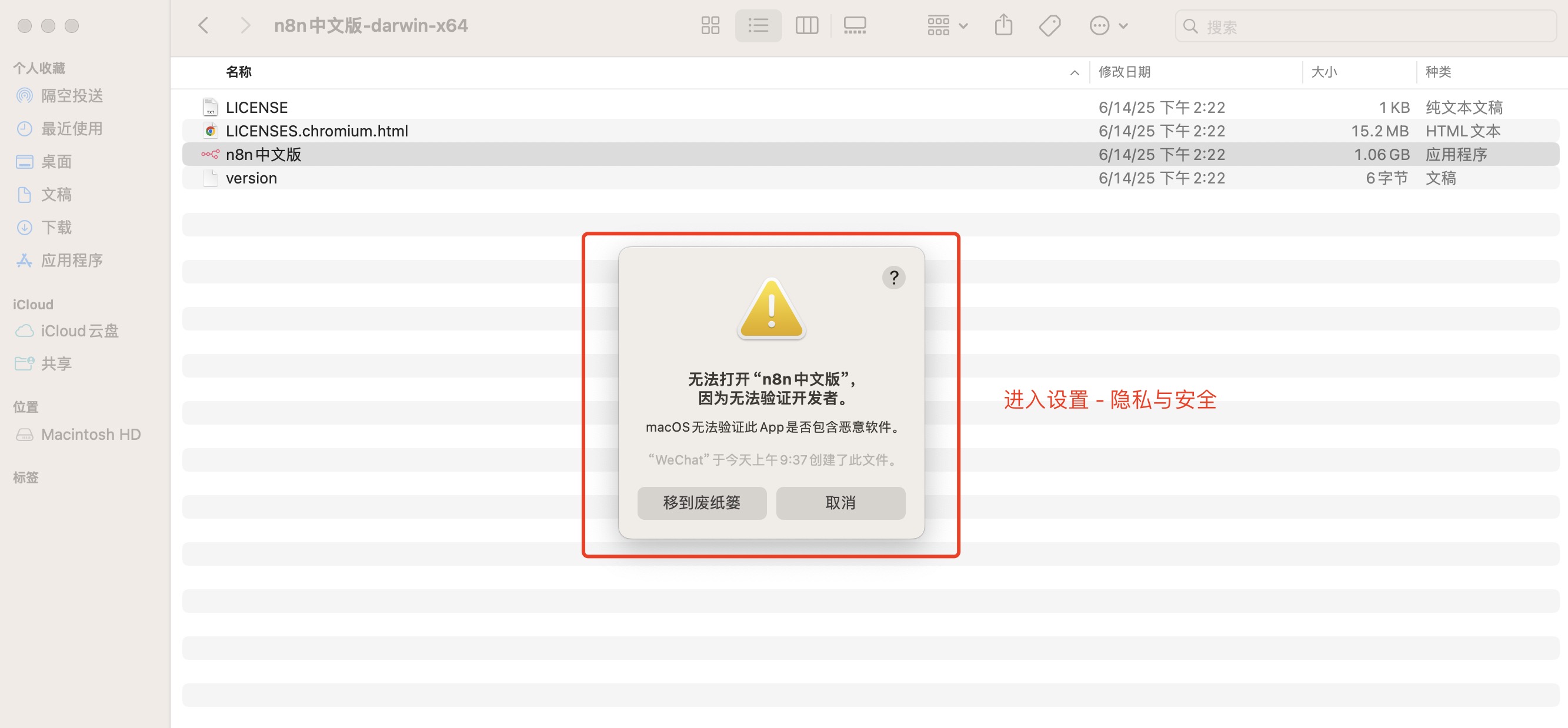The width and height of the screenshot is (1568, 728).
Task: Open 文稿 in sidebar
Action: 56,194
